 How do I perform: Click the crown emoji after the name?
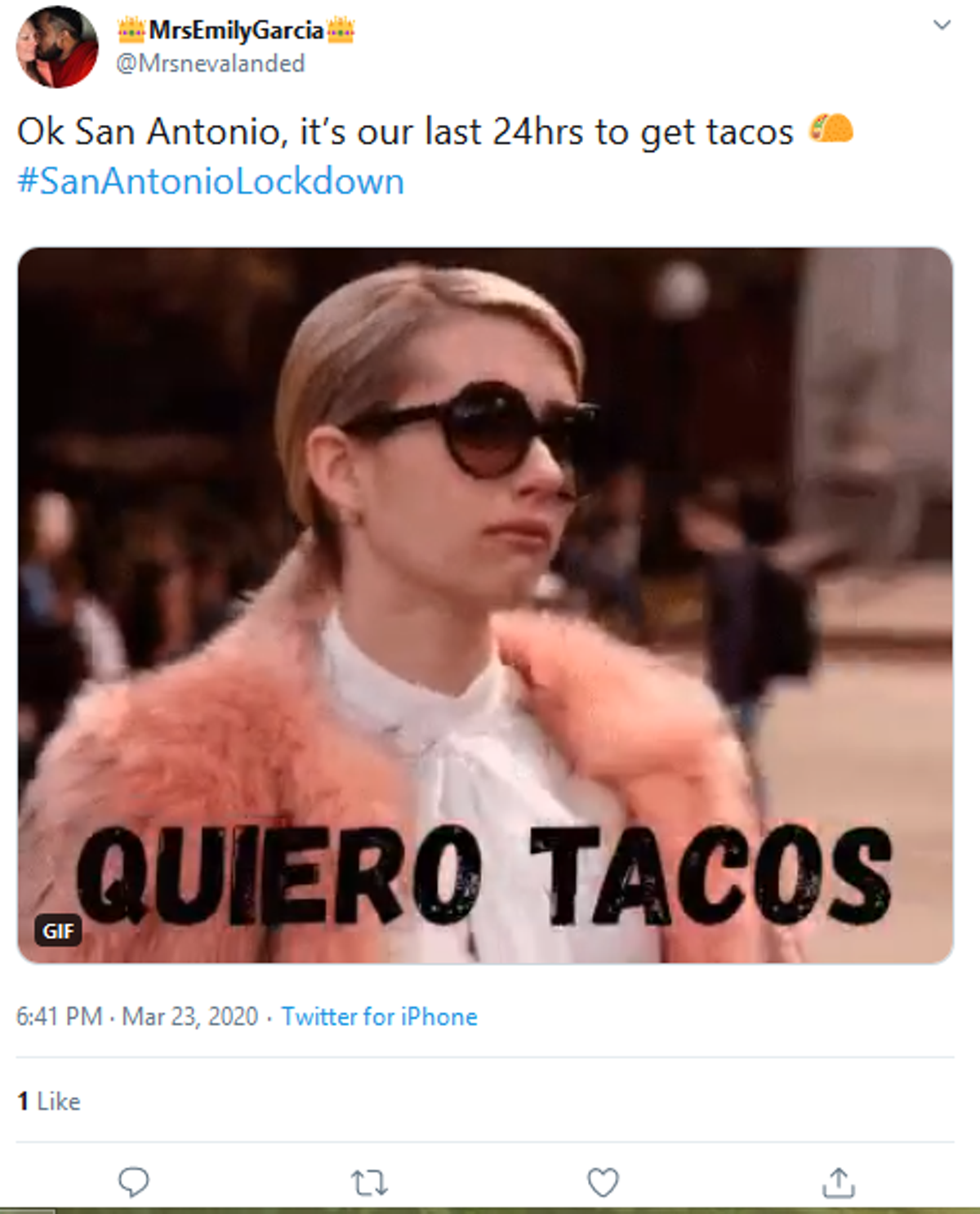click(341, 31)
